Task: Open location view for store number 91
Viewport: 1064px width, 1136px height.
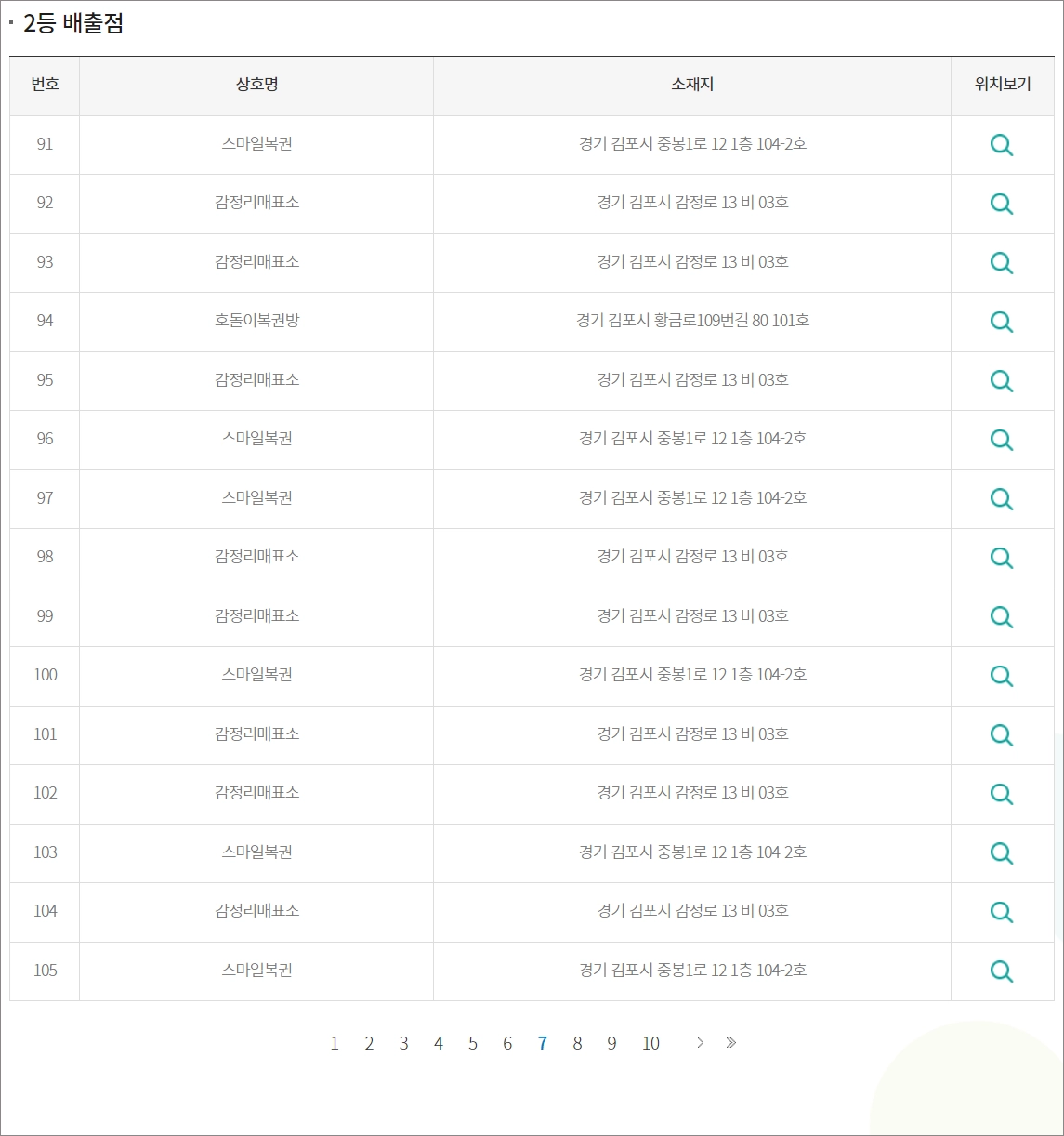Action: click(1002, 145)
